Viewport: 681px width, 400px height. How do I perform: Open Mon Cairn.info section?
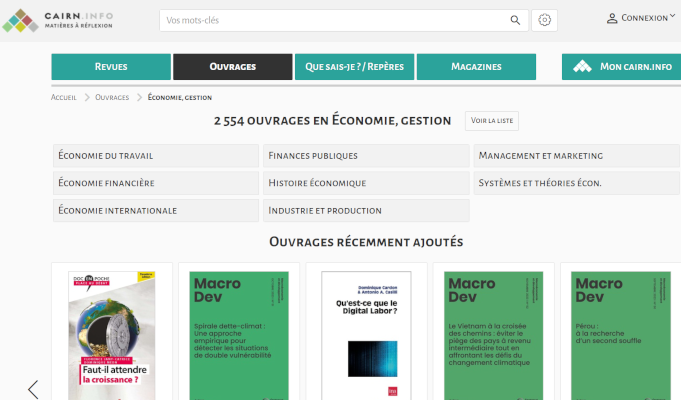click(x=621, y=67)
